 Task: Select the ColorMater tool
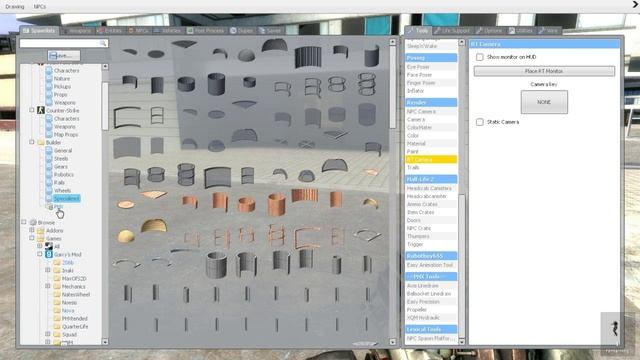[x=431, y=127]
